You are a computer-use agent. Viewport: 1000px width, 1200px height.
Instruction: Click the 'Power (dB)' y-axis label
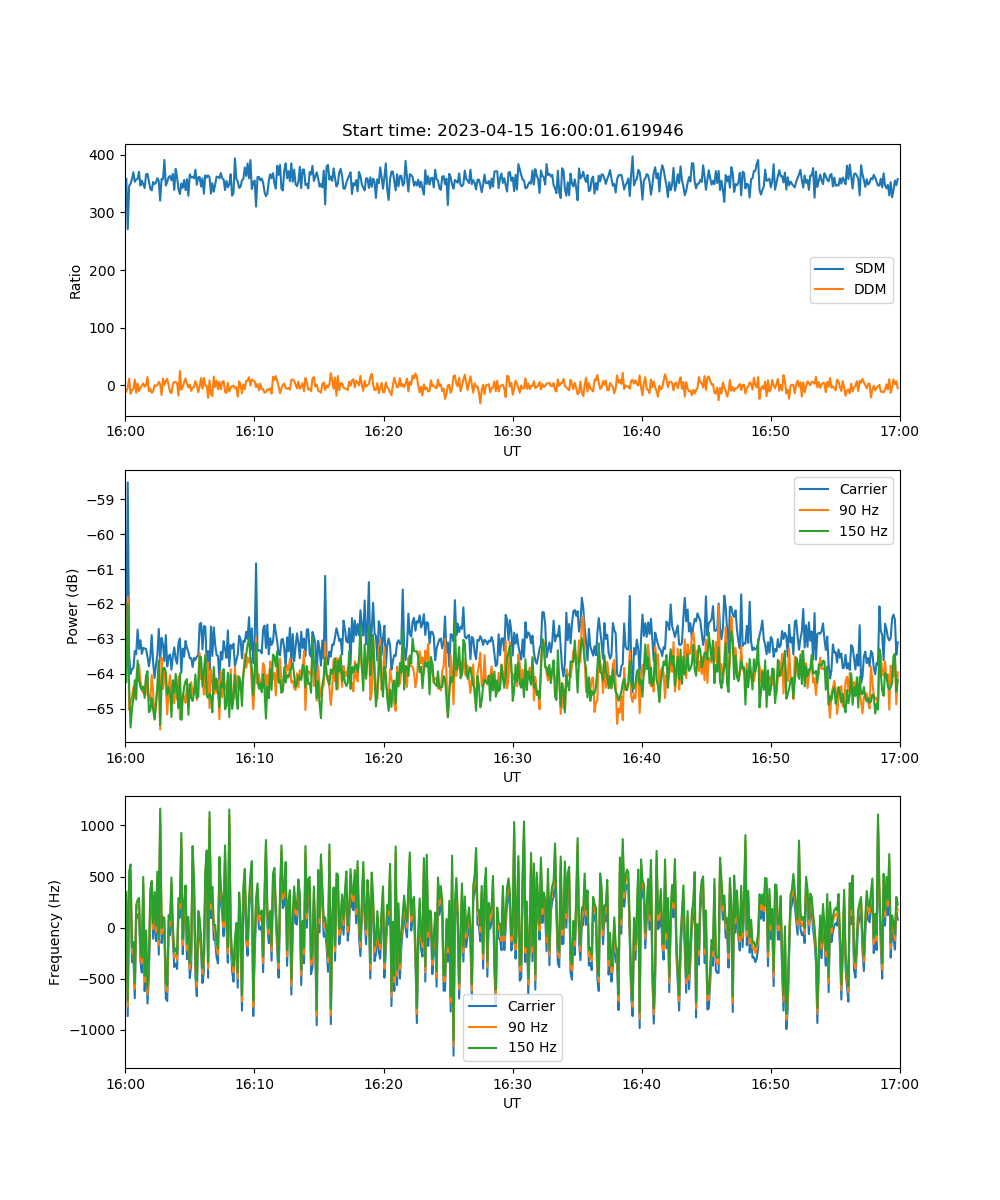(73, 607)
